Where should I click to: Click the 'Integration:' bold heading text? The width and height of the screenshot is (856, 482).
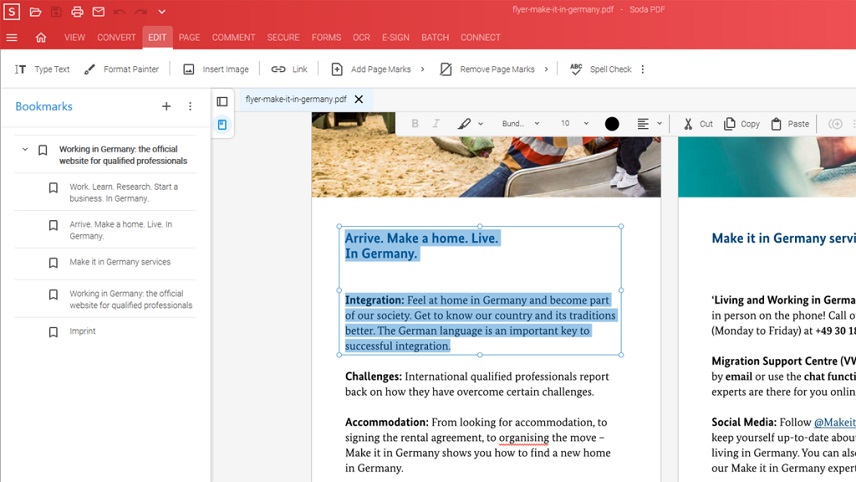coord(374,300)
